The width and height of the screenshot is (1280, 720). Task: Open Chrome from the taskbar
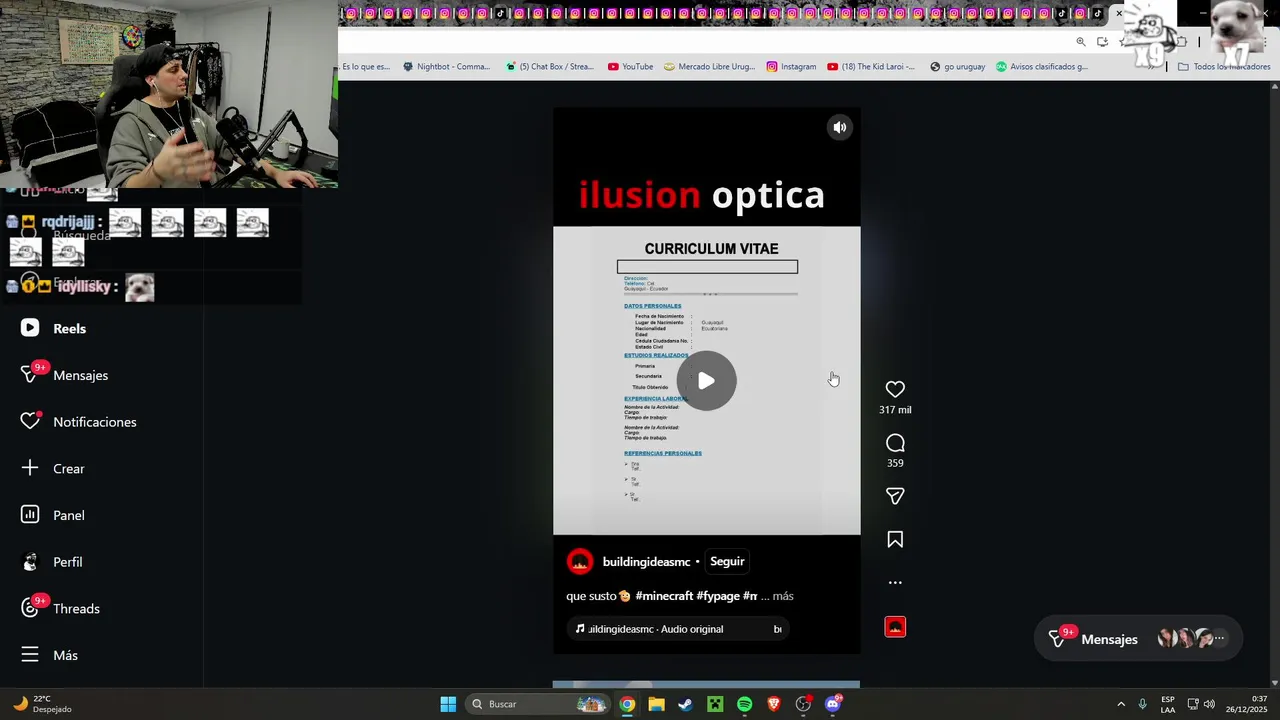[x=626, y=704]
